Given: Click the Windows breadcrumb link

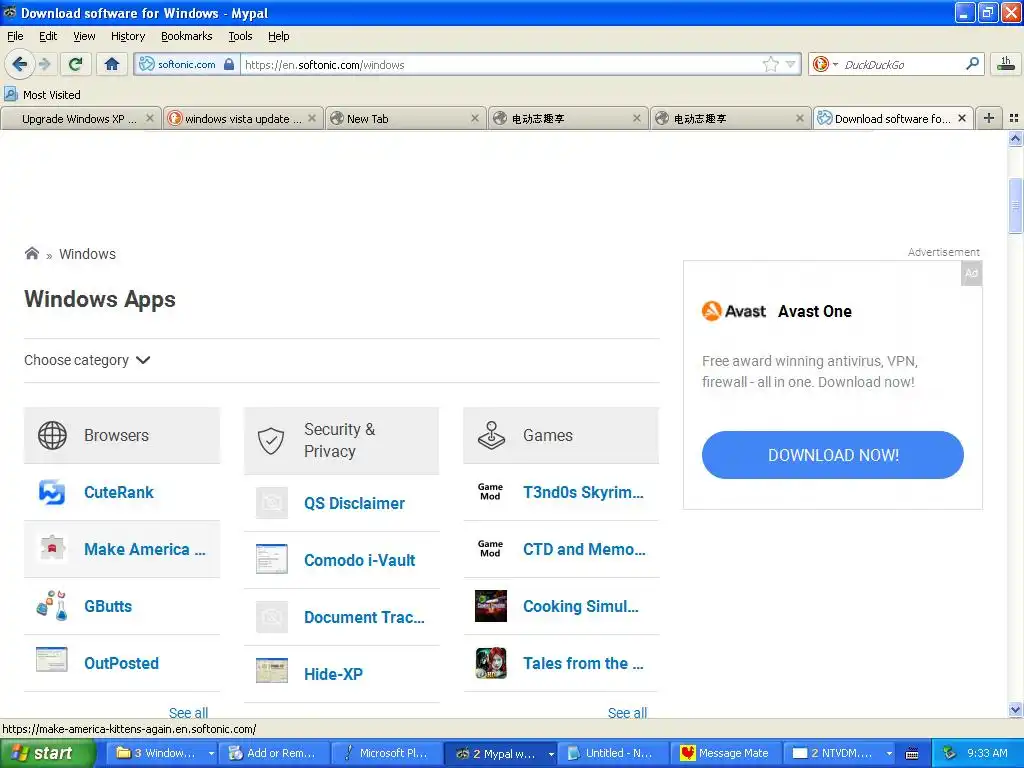Looking at the screenshot, I should pyautogui.click(x=88, y=254).
